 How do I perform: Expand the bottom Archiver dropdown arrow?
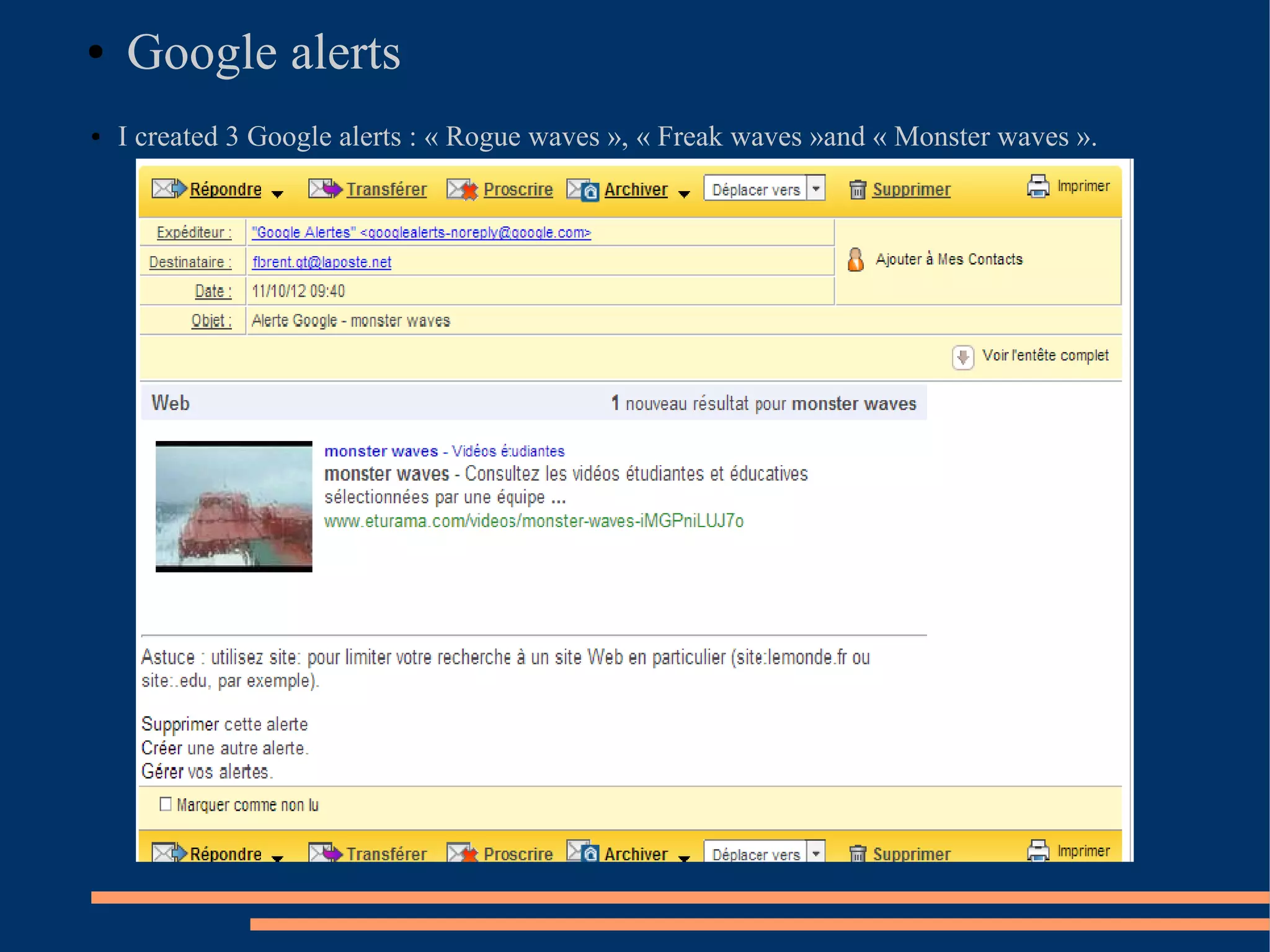tap(684, 858)
